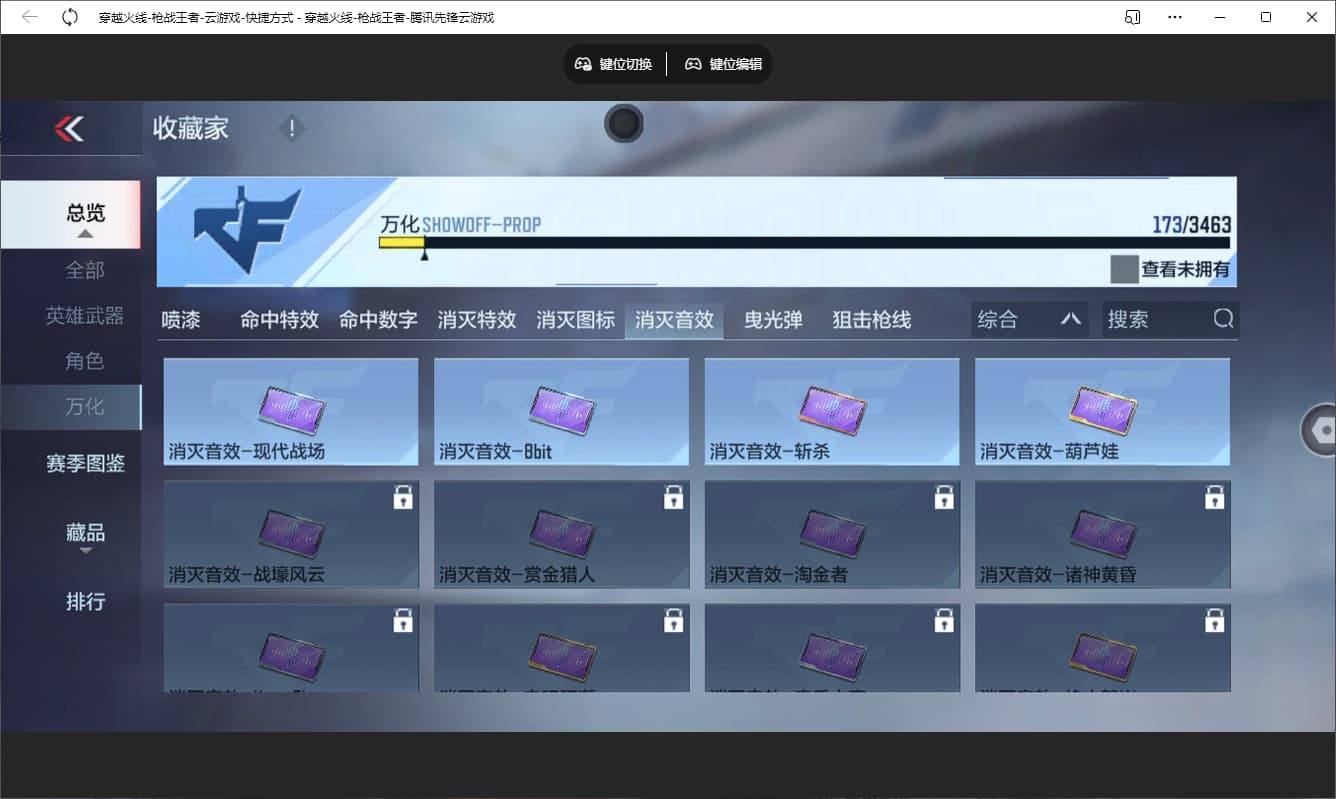Viewport: 1336px width, 799px height.
Task: Click the screencast icon in the browser toolbar
Action: [1131, 17]
